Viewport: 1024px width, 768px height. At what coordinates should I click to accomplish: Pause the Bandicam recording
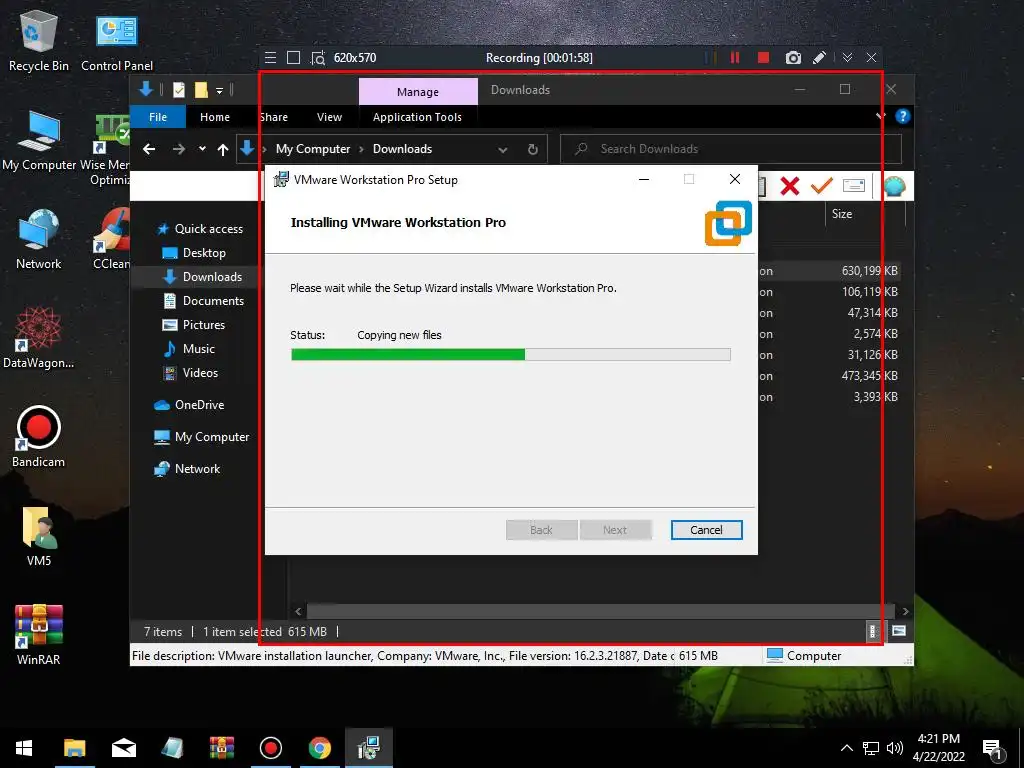tap(735, 57)
